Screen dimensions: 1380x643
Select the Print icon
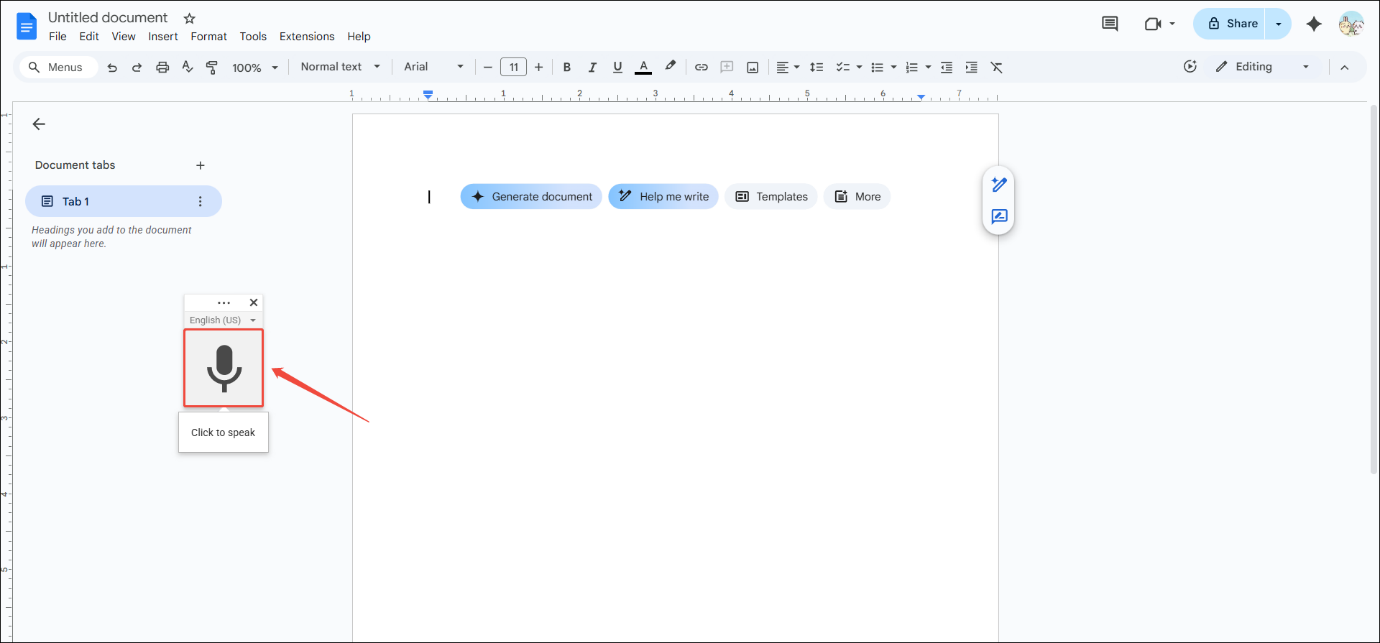click(x=161, y=66)
